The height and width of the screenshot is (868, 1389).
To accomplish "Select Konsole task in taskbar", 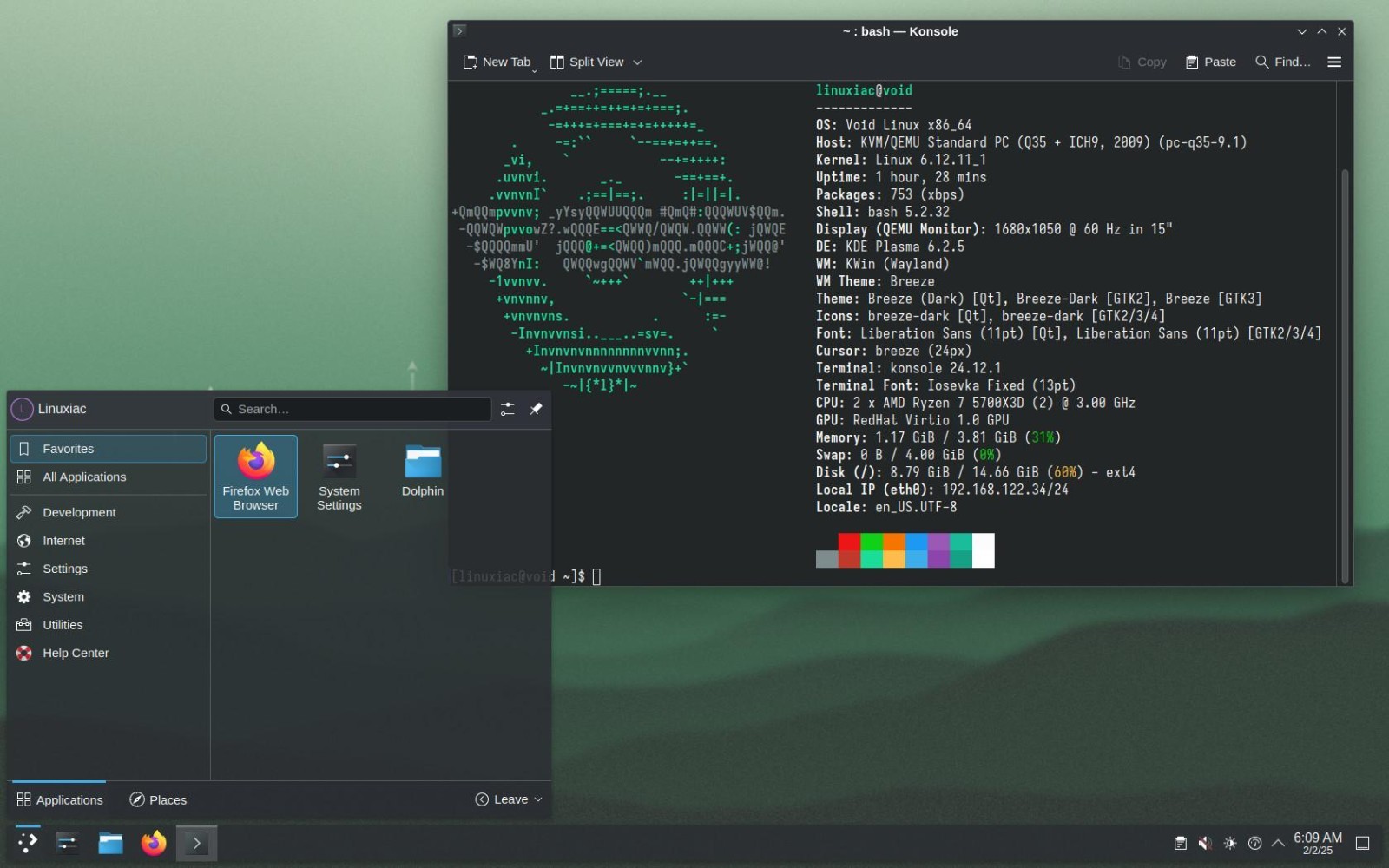I will (x=196, y=843).
